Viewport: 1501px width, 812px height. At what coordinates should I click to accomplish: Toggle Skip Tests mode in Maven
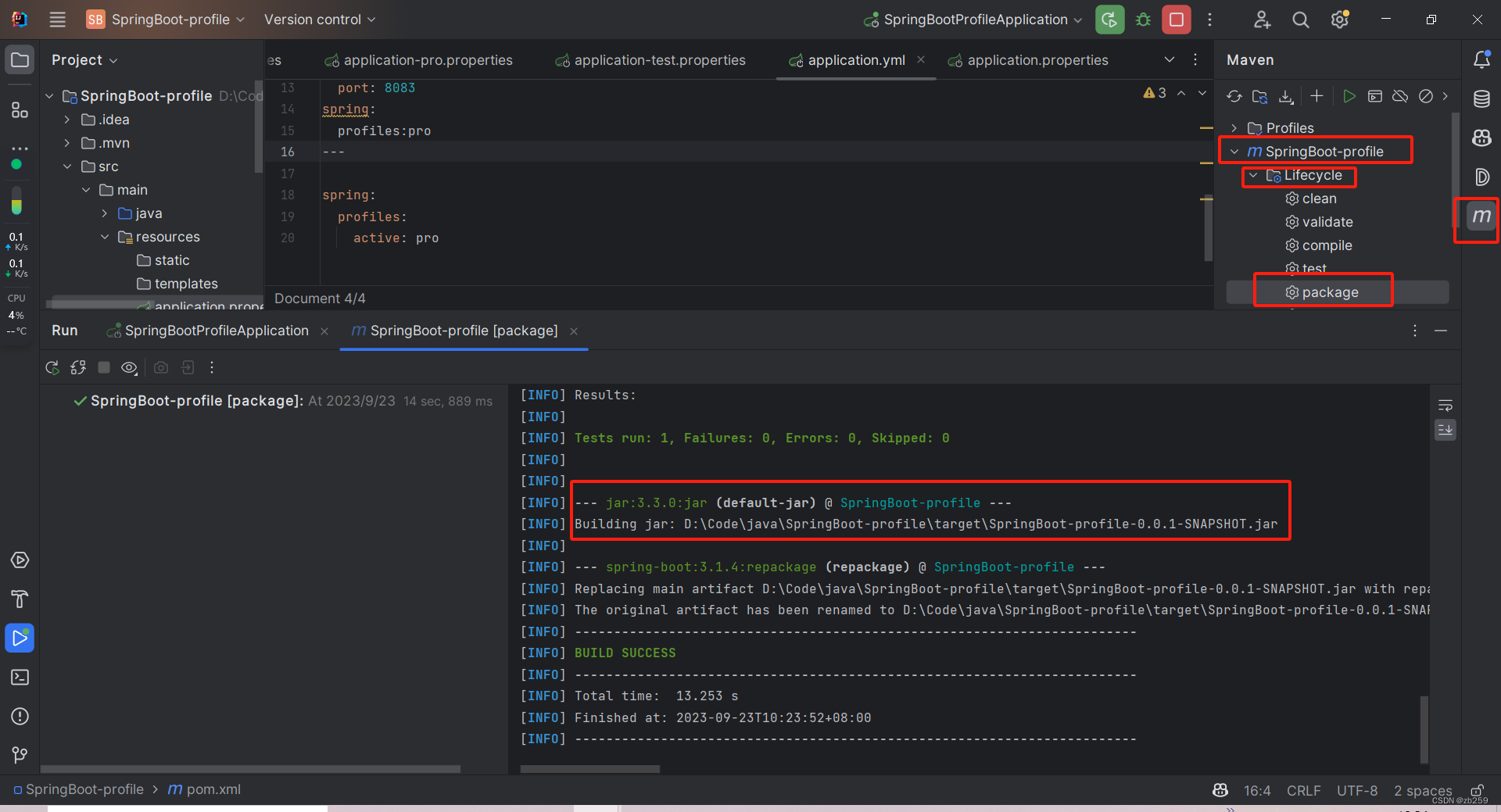[1426, 96]
